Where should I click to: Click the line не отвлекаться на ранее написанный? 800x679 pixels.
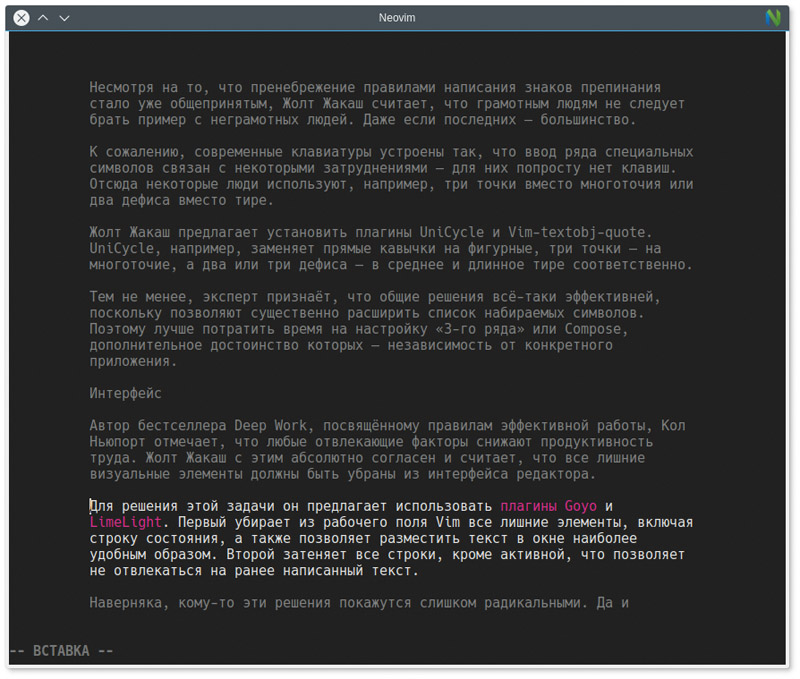pyautogui.click(x=254, y=571)
